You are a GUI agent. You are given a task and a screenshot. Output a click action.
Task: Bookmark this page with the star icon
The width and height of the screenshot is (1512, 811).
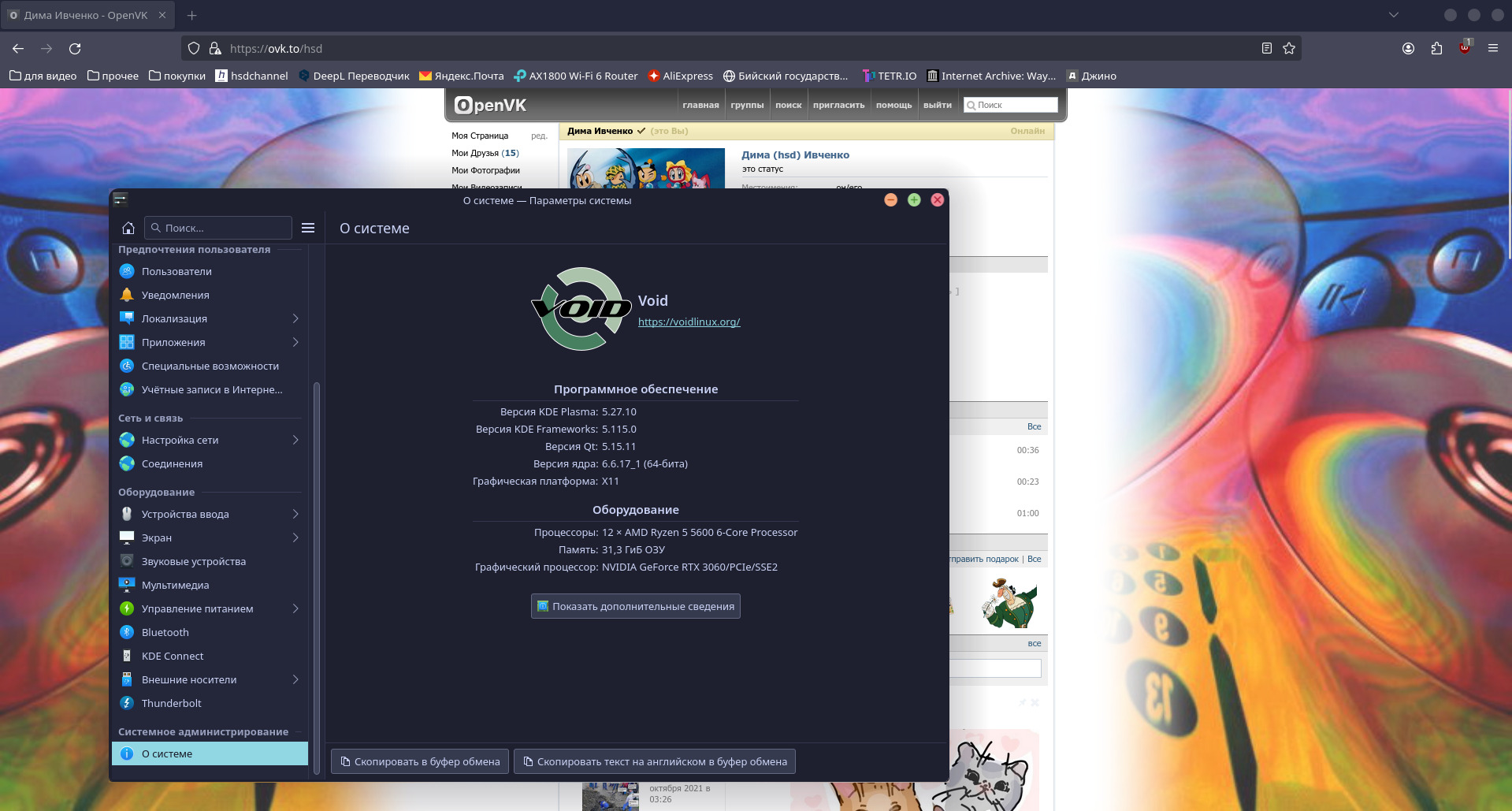1289,48
